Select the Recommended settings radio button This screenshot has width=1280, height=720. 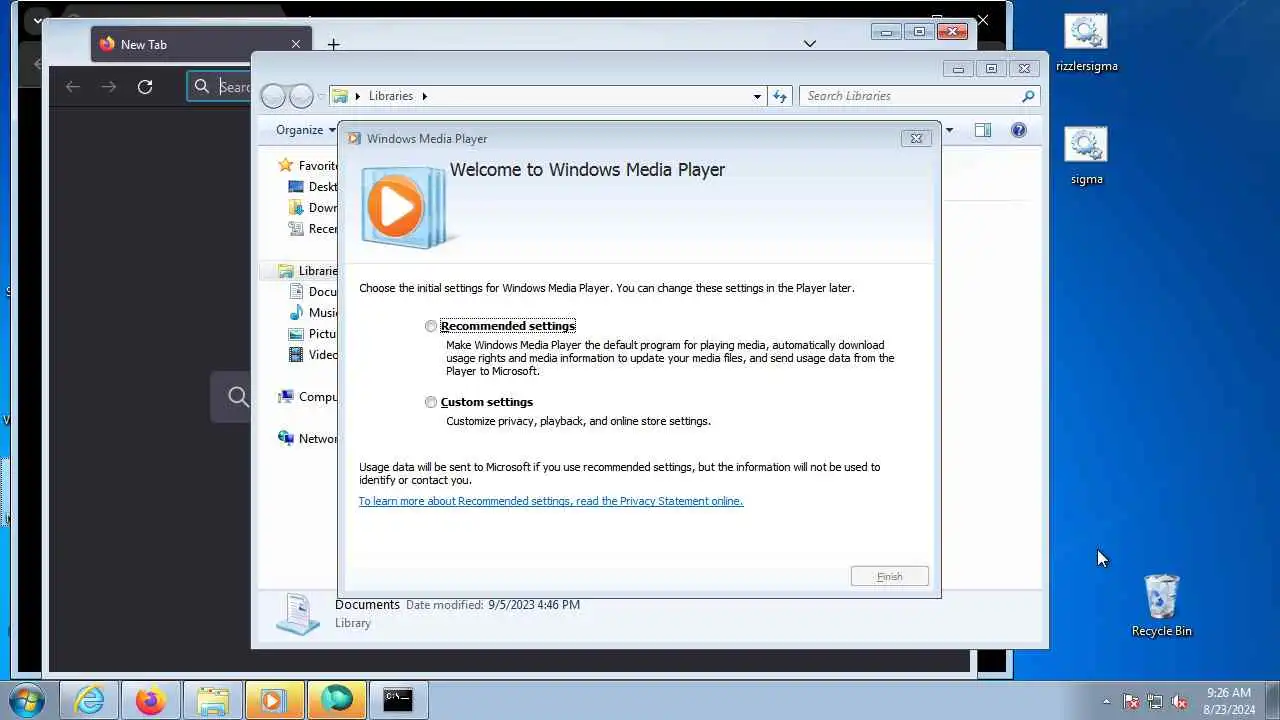431,326
